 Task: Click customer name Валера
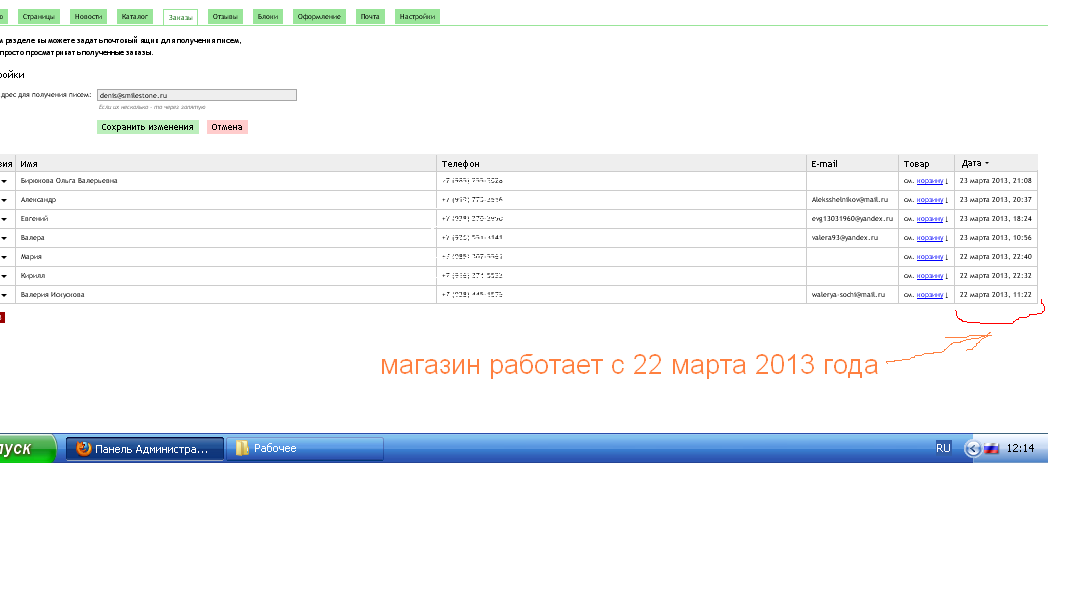pyautogui.click(x=32, y=237)
